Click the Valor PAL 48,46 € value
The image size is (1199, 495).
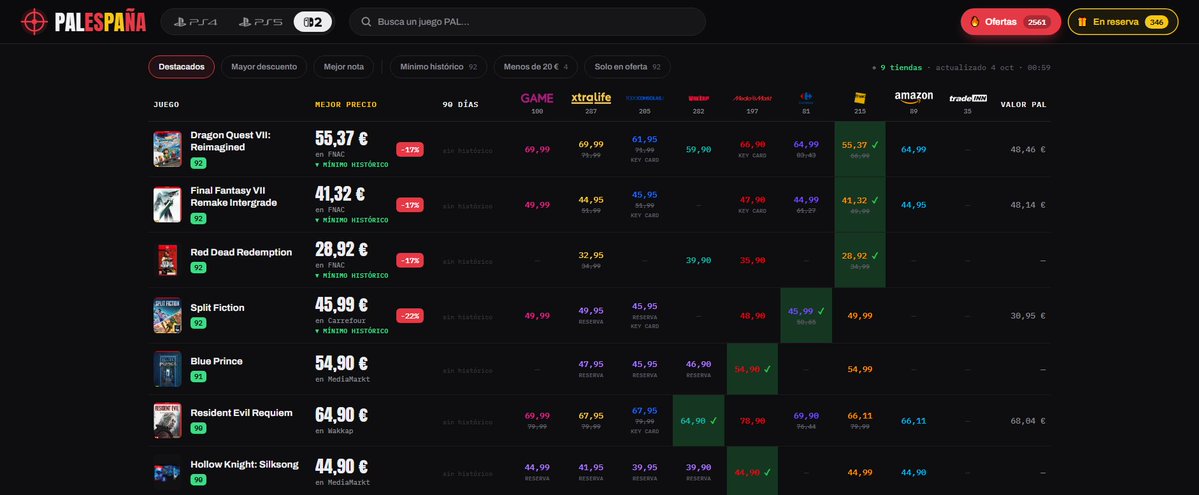pyautogui.click(x=1028, y=149)
